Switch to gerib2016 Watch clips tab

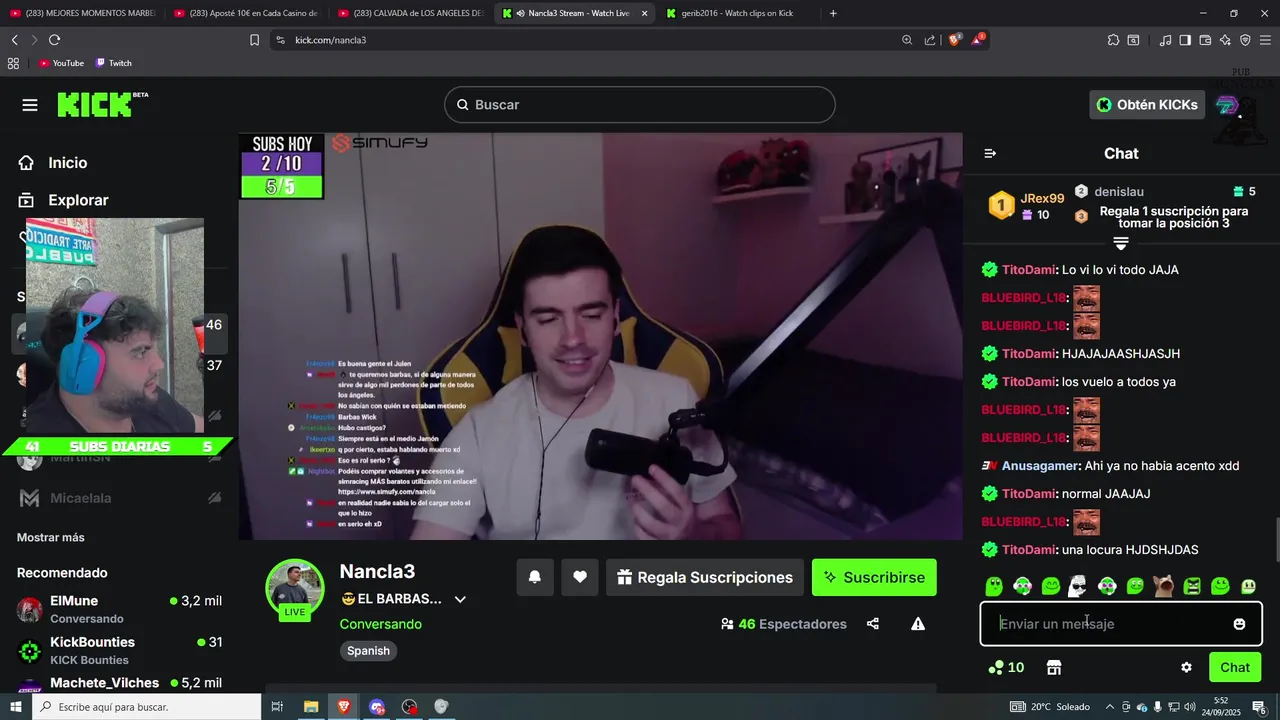click(x=737, y=13)
